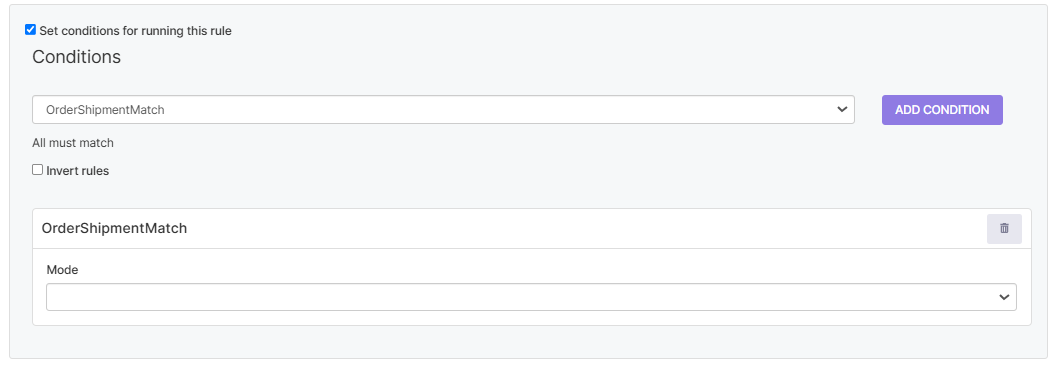
Task: Click the 'Invert rules' label text
Action: point(77,171)
